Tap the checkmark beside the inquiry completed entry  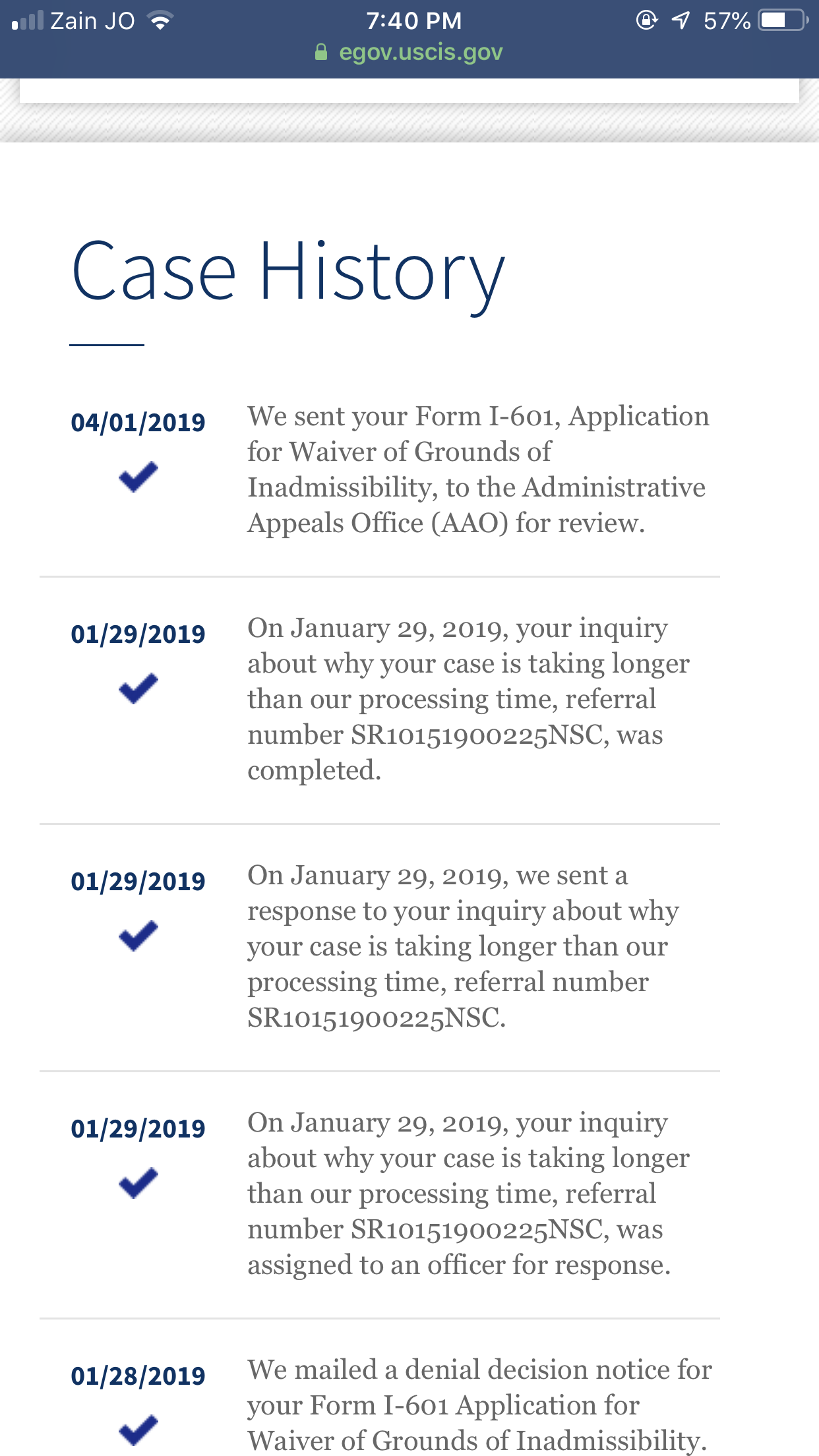click(138, 688)
